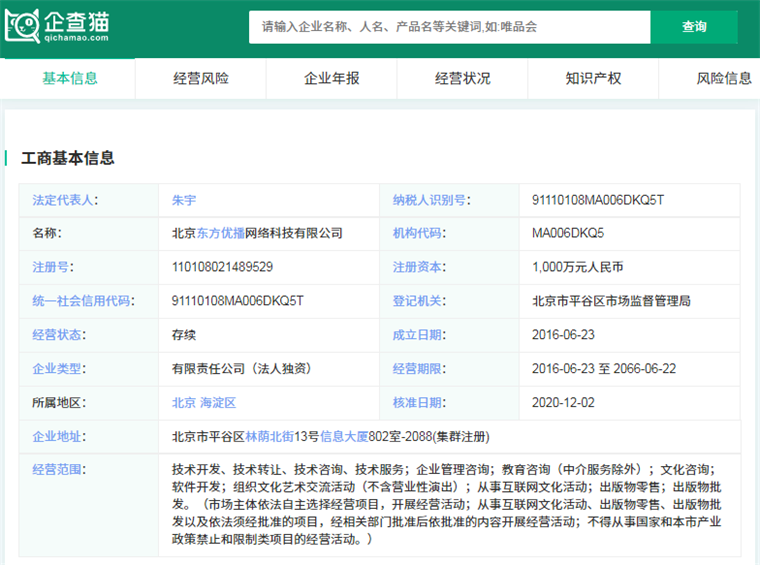Click the organization code MA006DKQ5

568,233
